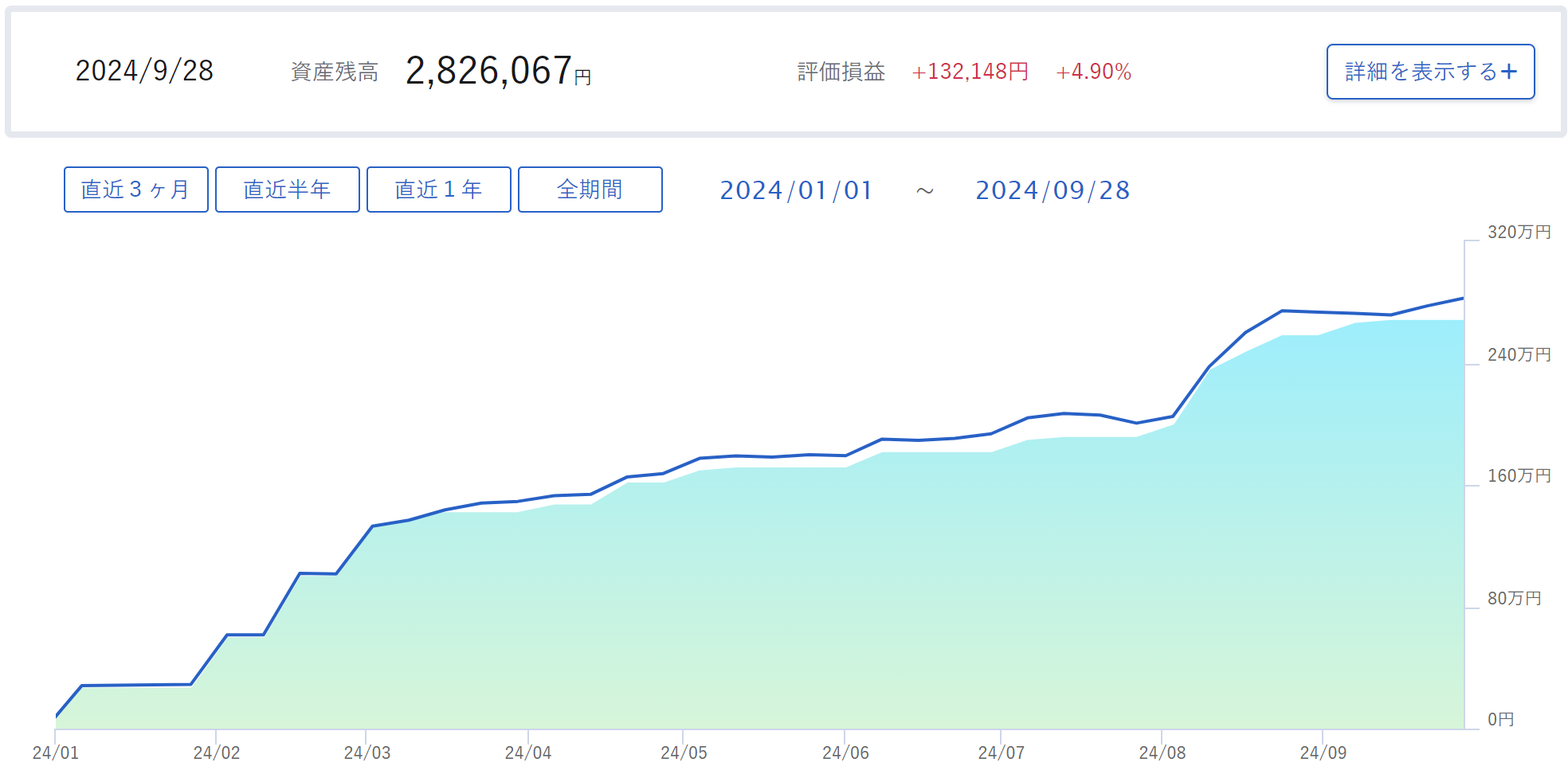Select the 全期間 period button
1568x774 pixels.
coord(590,190)
